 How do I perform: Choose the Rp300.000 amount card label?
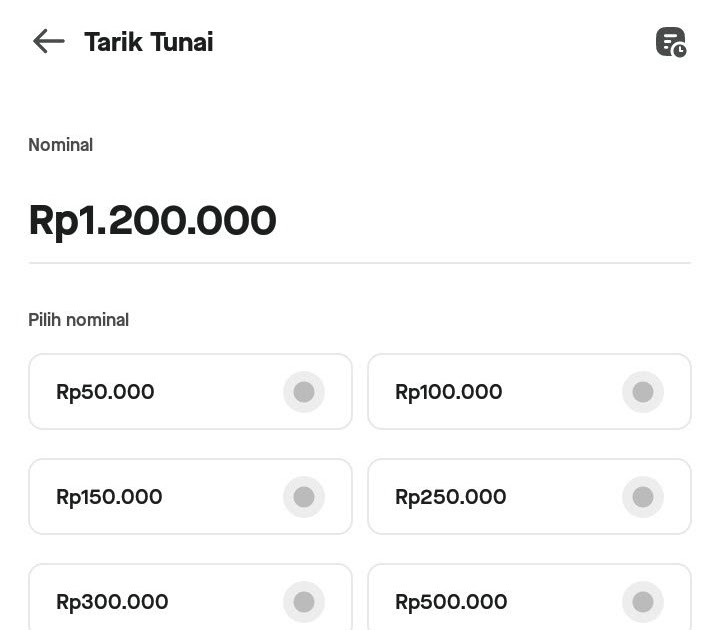click(x=112, y=602)
